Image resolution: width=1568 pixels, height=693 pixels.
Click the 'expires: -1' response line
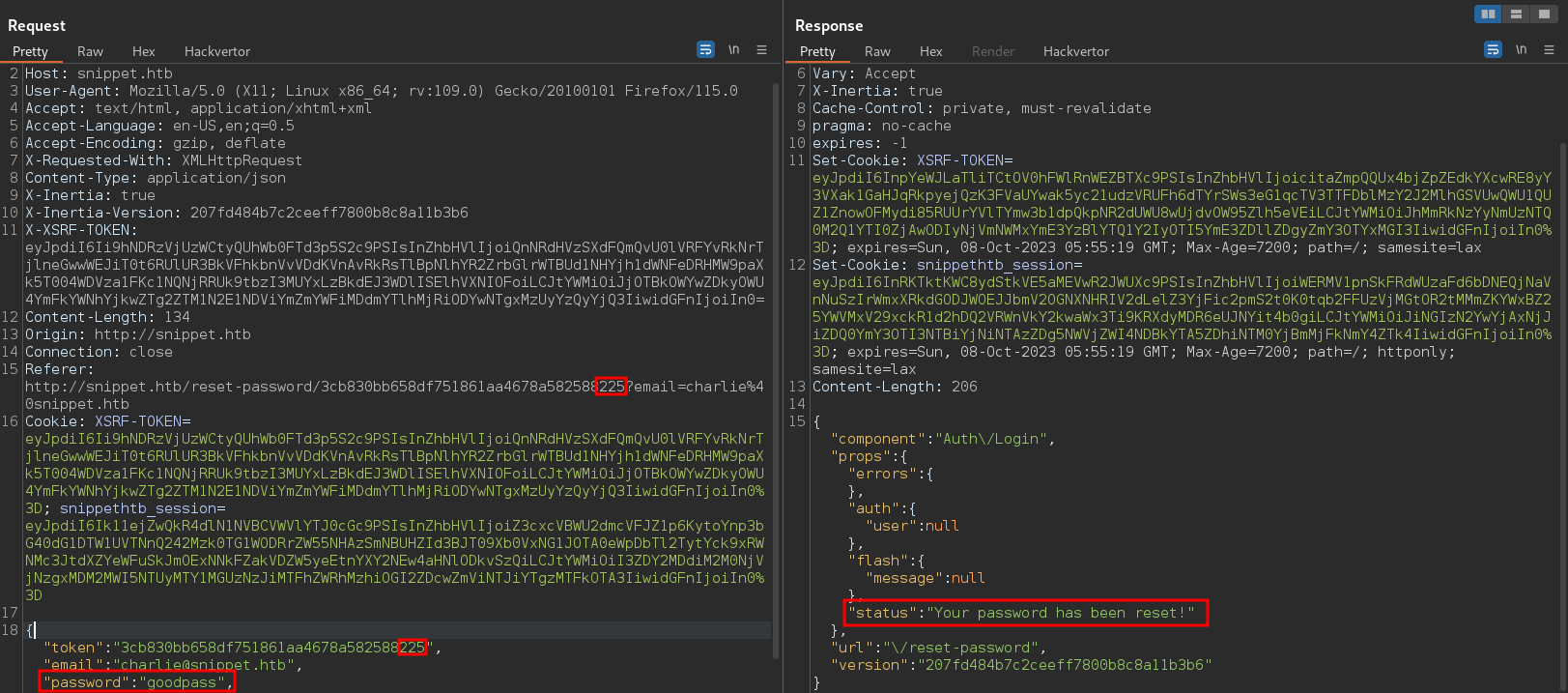click(x=860, y=143)
